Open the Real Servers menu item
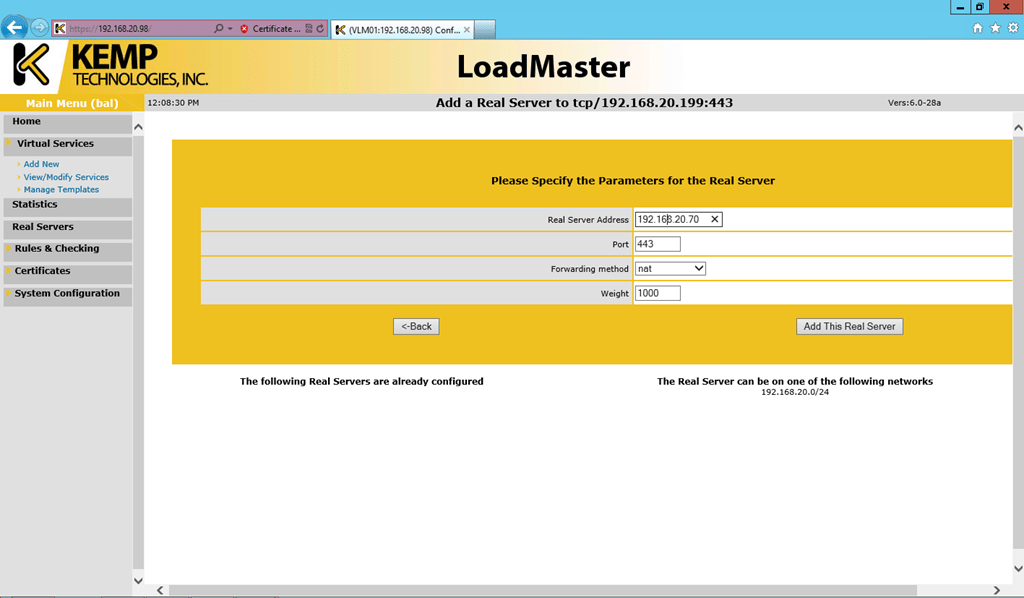This screenshot has height=598, width=1024. (67, 228)
